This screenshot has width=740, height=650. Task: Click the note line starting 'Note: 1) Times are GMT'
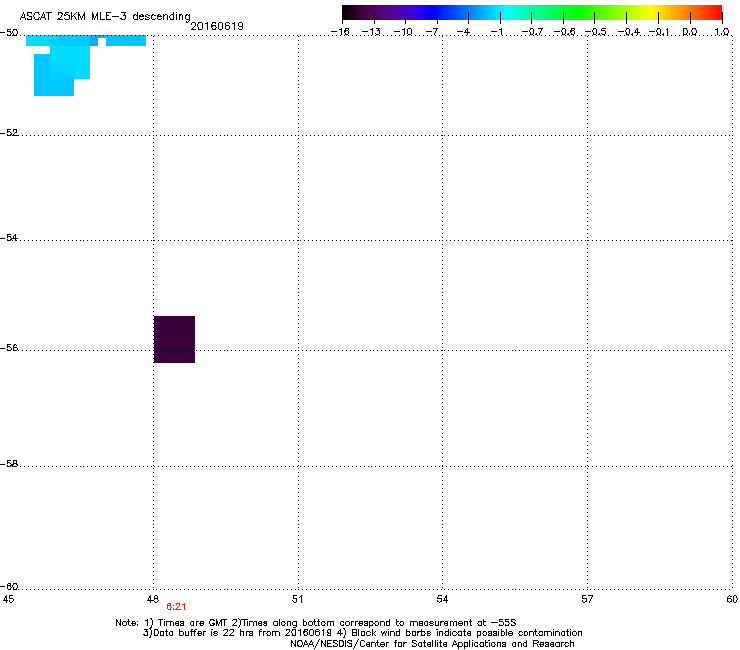click(x=316, y=623)
